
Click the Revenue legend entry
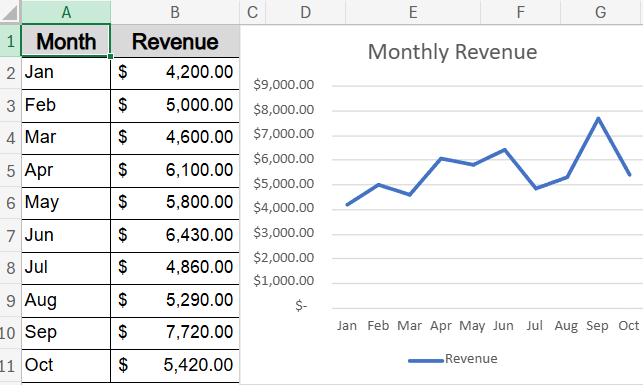(x=453, y=359)
